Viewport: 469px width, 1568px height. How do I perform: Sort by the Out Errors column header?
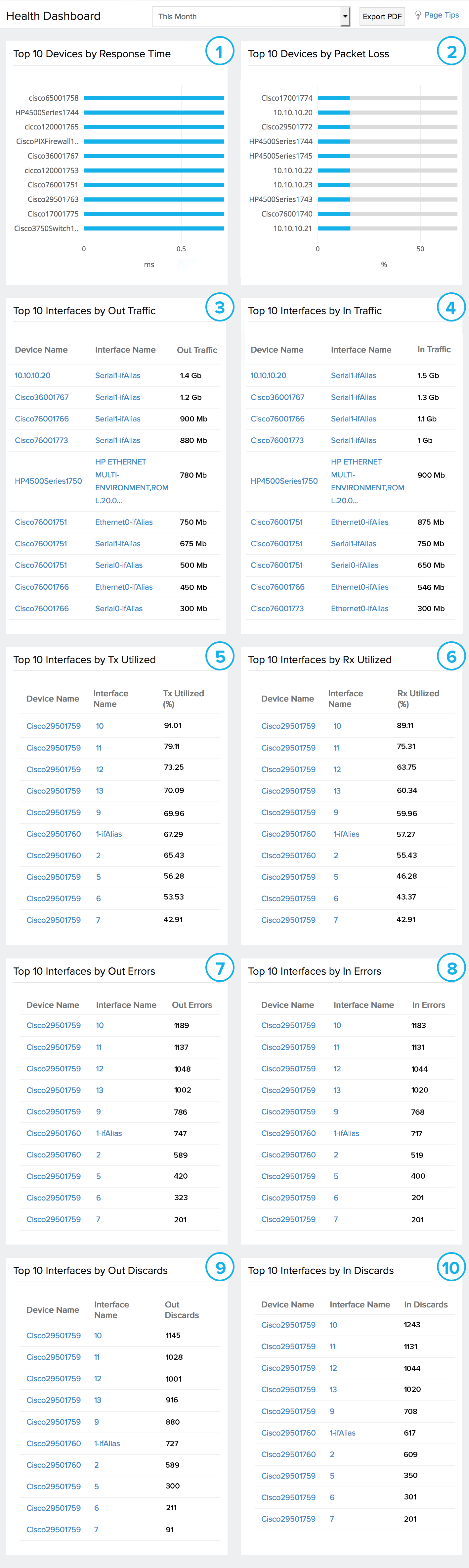[x=192, y=1005]
